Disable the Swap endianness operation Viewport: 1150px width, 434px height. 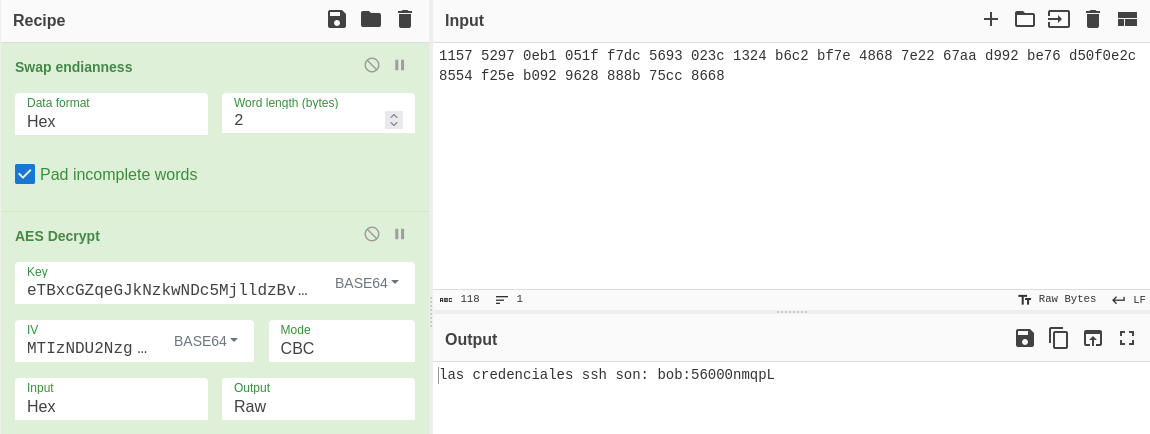click(x=372, y=65)
